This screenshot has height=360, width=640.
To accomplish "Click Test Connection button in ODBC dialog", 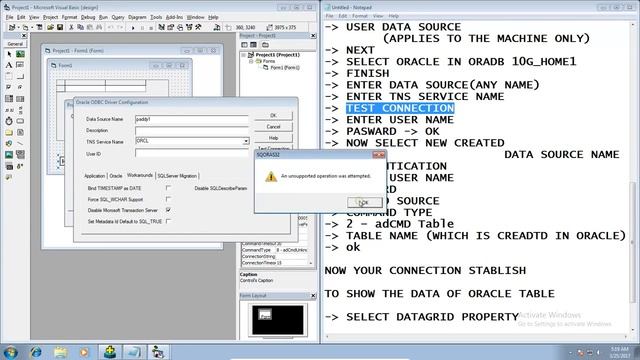I will coord(273,148).
